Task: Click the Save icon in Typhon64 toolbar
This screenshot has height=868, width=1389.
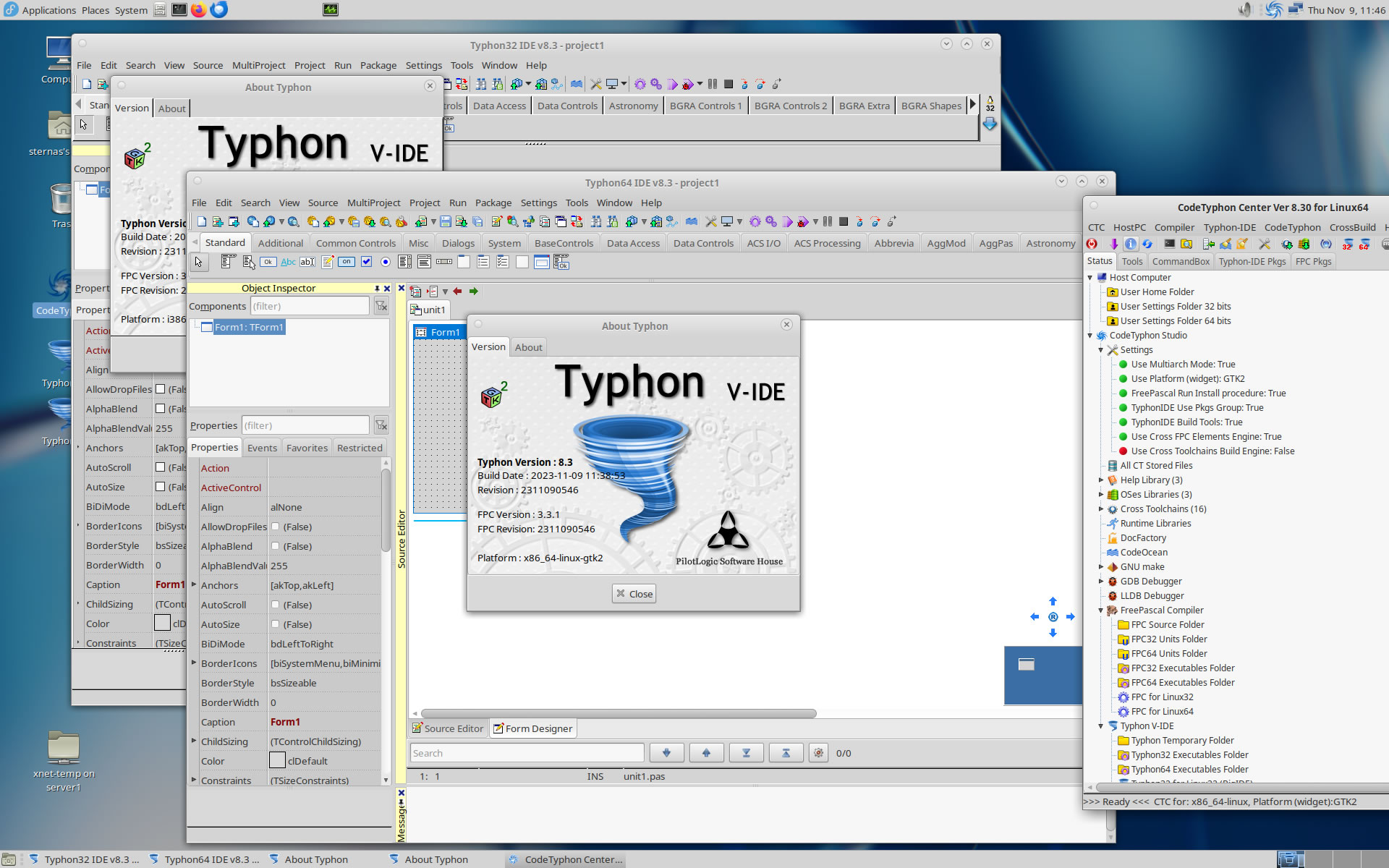Action: (446, 222)
